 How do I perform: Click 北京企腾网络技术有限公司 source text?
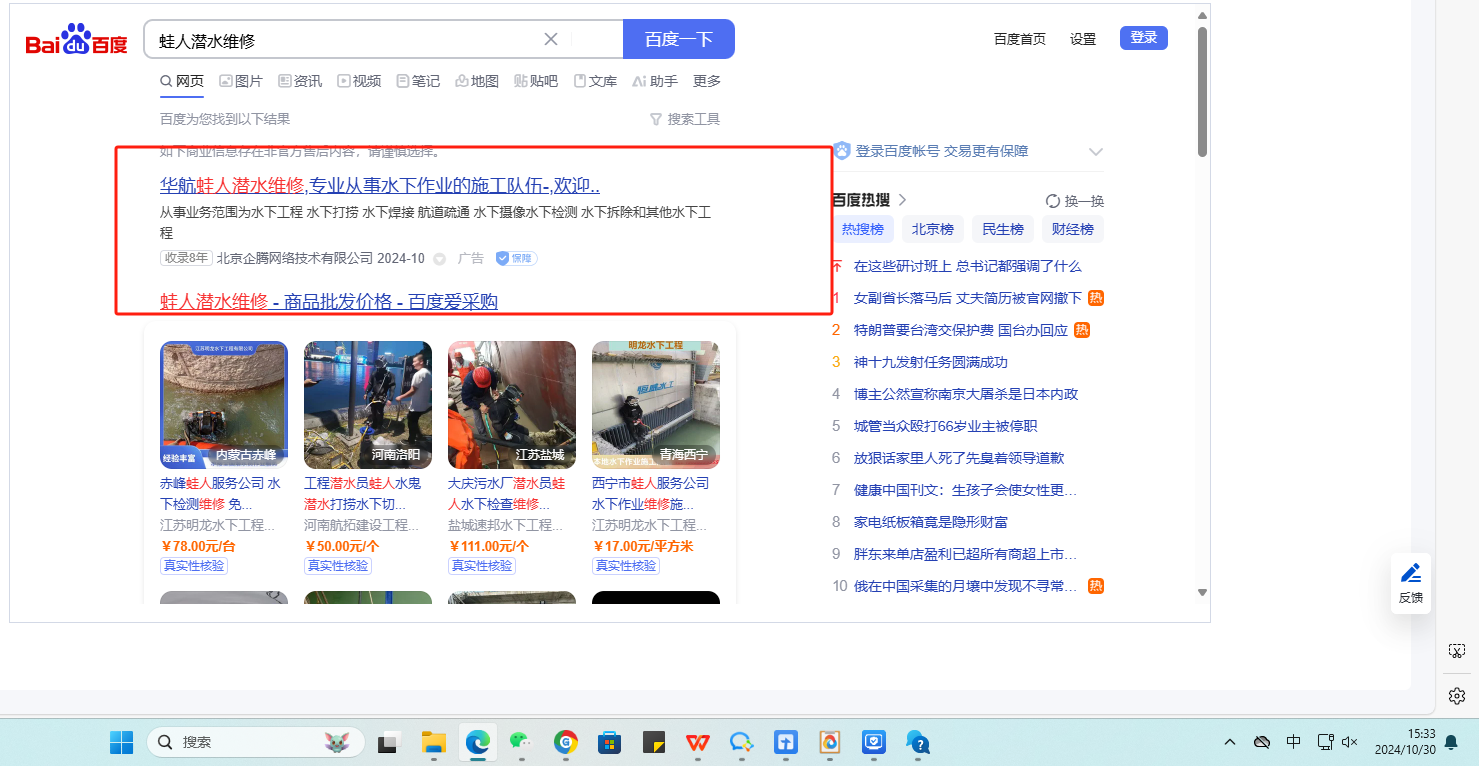pyautogui.click(x=295, y=258)
